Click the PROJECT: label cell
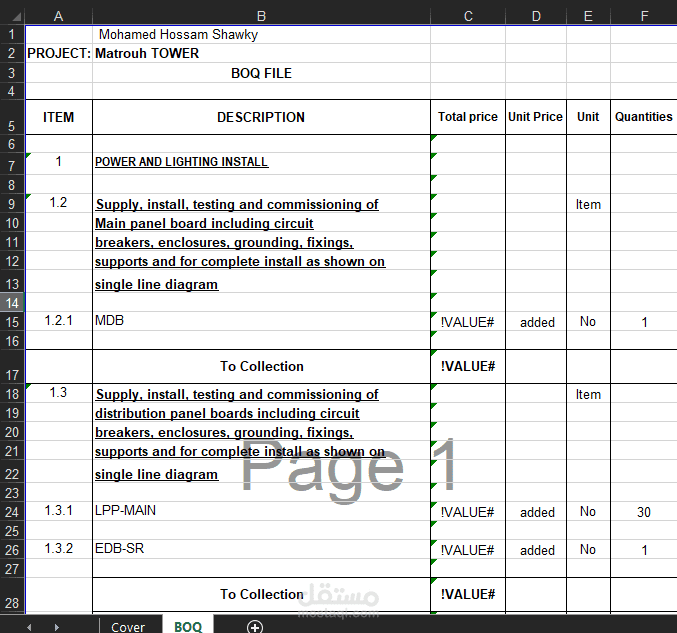The width and height of the screenshot is (677, 633). pyautogui.click(x=59, y=53)
